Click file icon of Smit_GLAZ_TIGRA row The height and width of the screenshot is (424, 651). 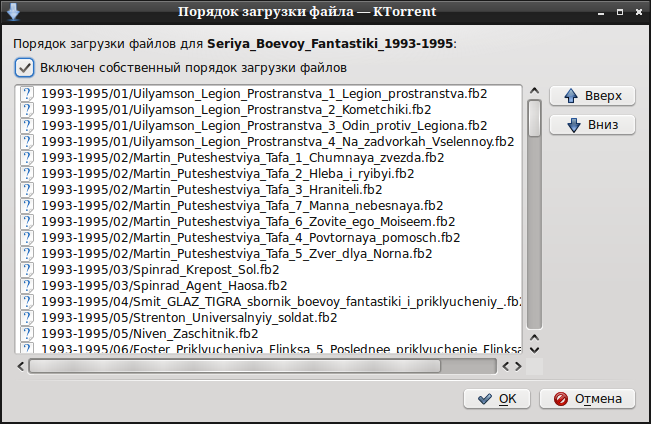[x=27, y=301]
